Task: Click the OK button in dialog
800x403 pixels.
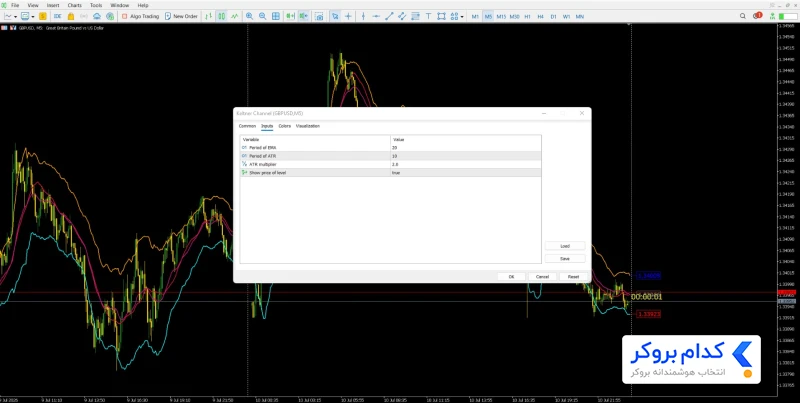Action: (x=511, y=276)
